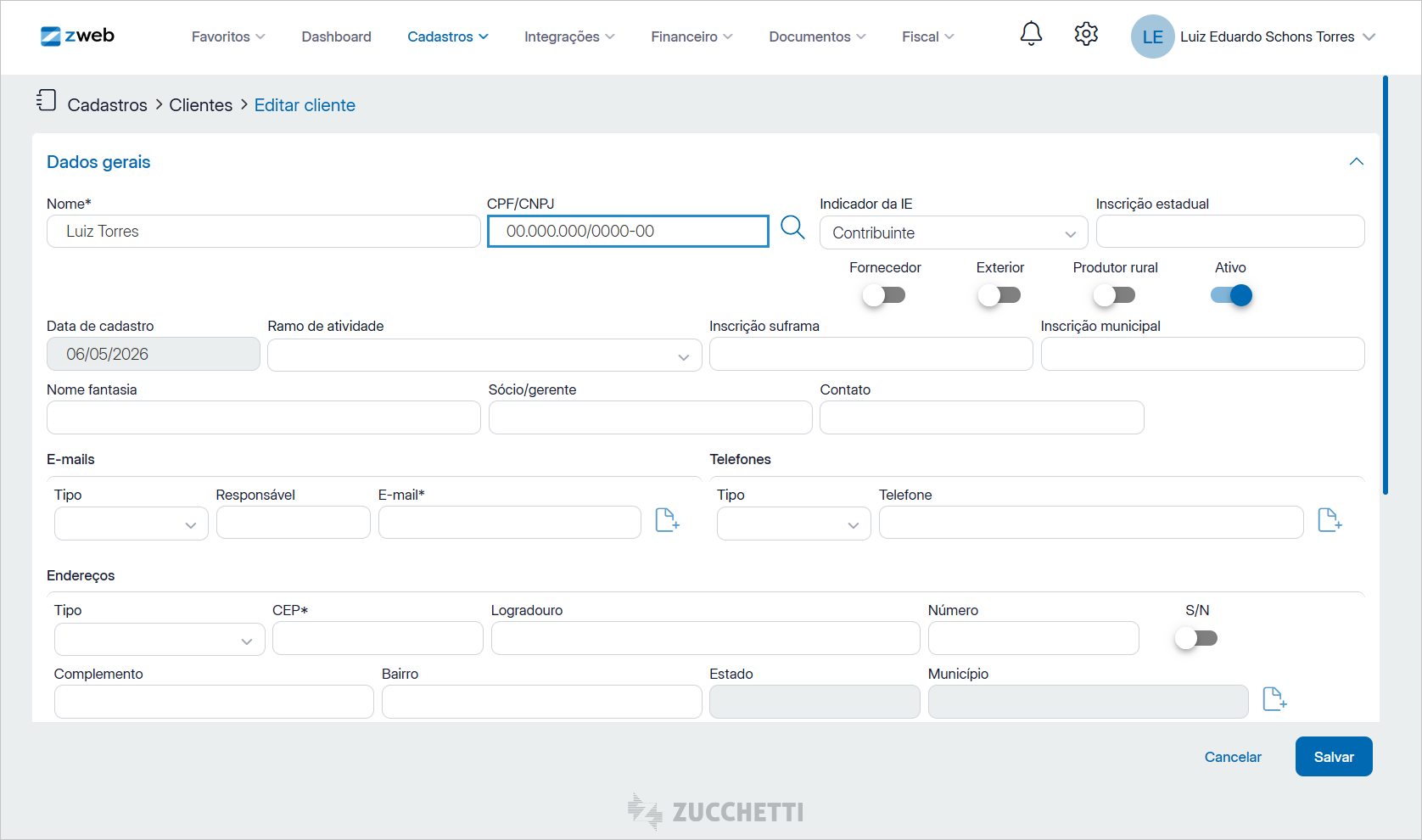1422x840 pixels.
Task: Click the LE user avatar
Action: 1152,36
